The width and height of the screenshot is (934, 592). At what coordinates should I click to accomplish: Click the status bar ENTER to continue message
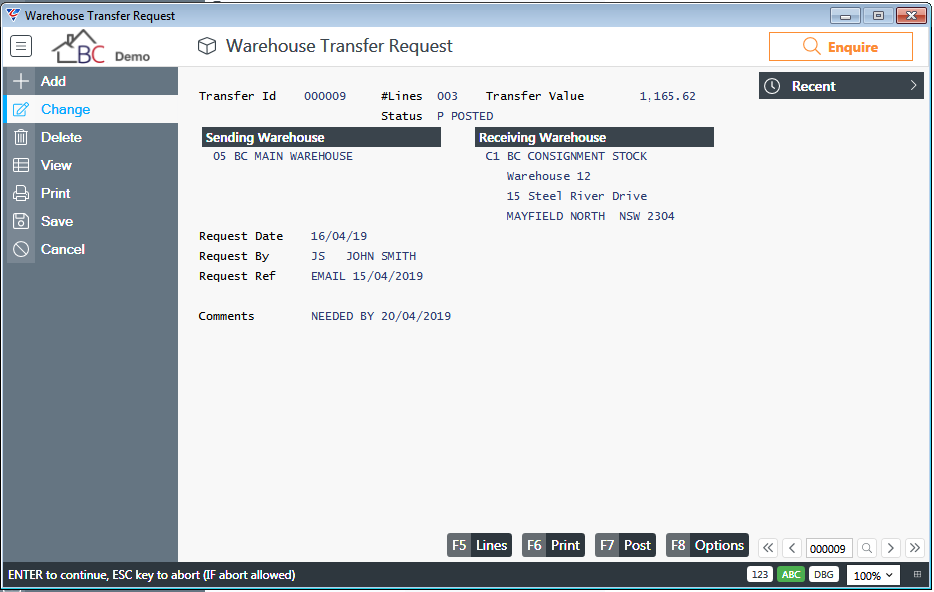click(x=152, y=575)
